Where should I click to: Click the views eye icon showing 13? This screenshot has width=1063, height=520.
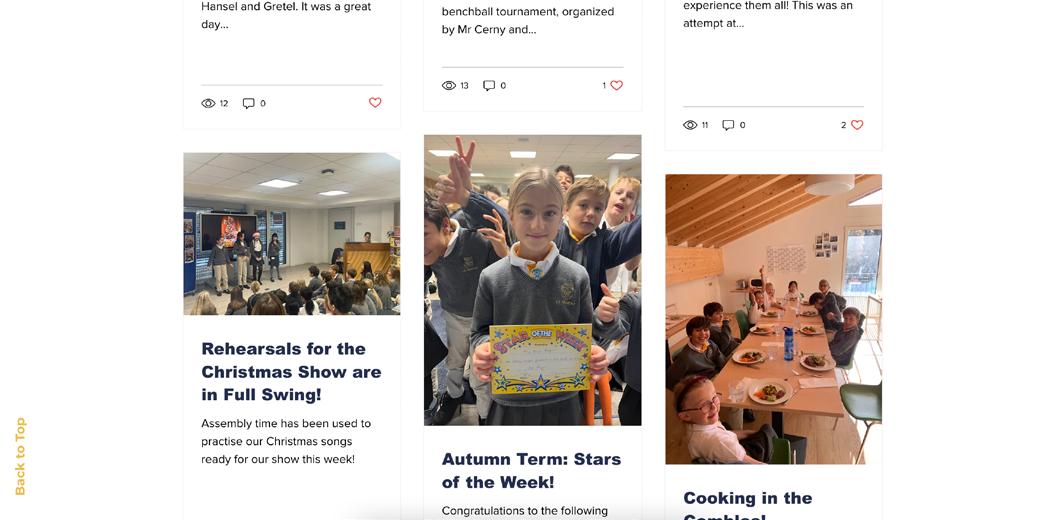[449, 85]
